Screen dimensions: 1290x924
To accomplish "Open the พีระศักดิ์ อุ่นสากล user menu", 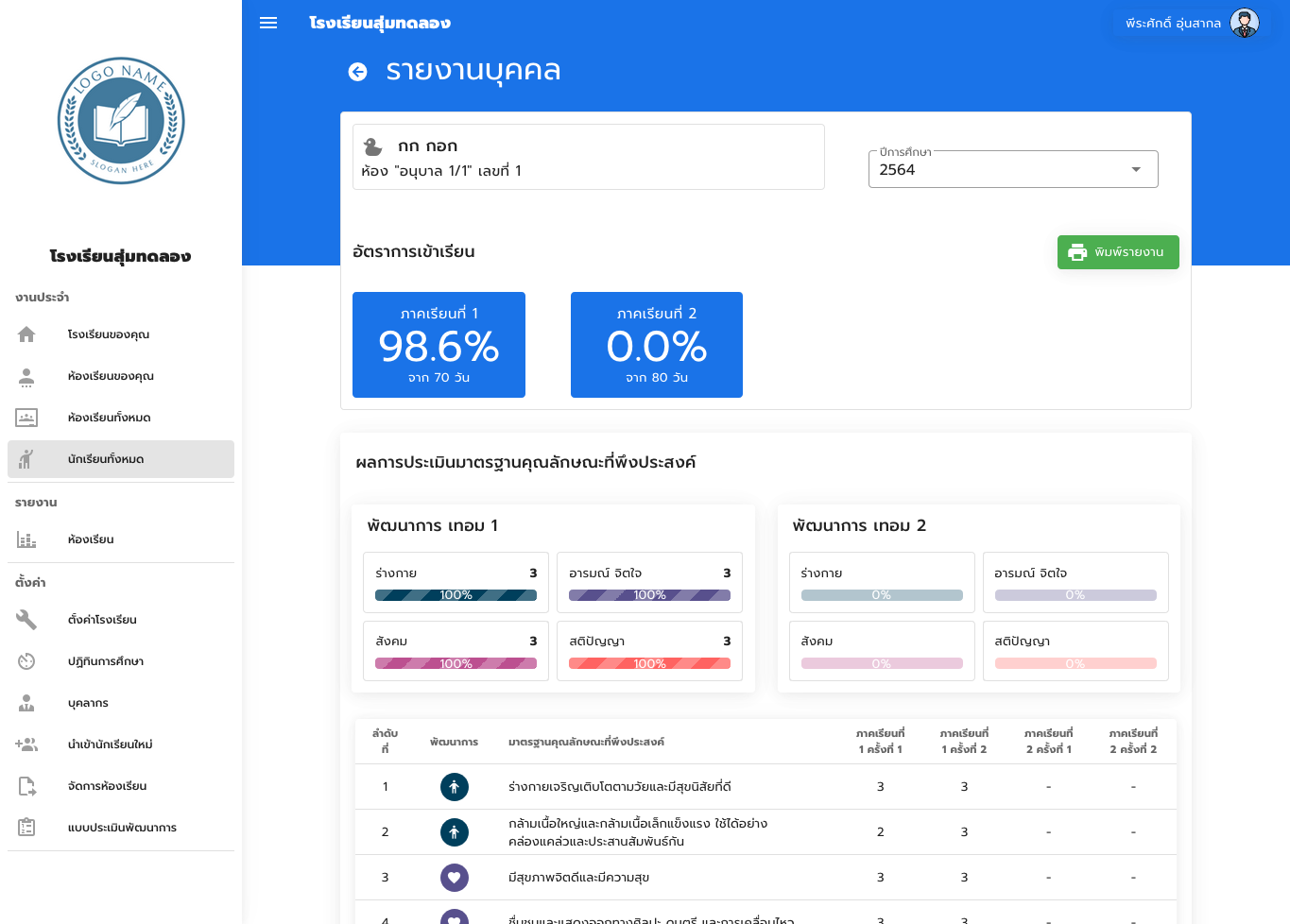I will (x=1173, y=23).
